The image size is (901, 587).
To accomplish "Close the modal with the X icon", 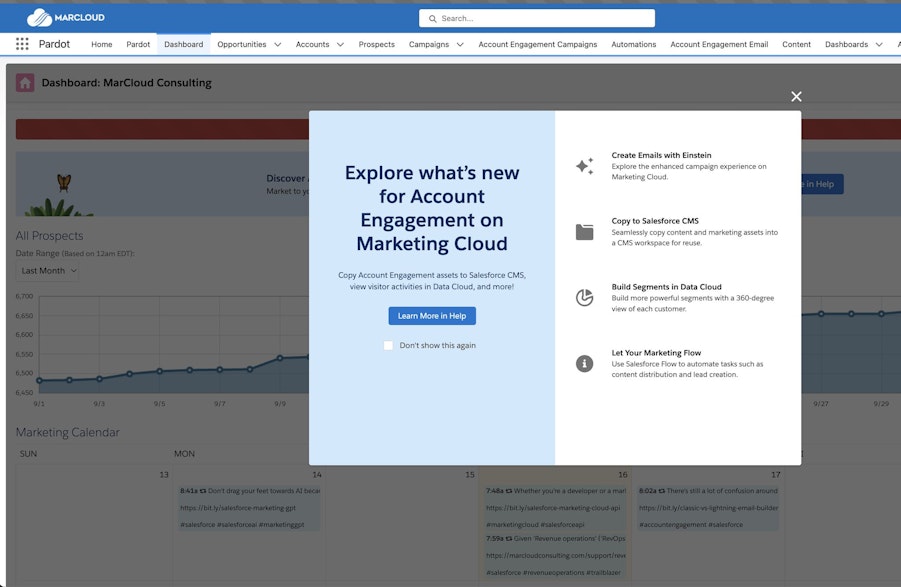I will (796, 96).
